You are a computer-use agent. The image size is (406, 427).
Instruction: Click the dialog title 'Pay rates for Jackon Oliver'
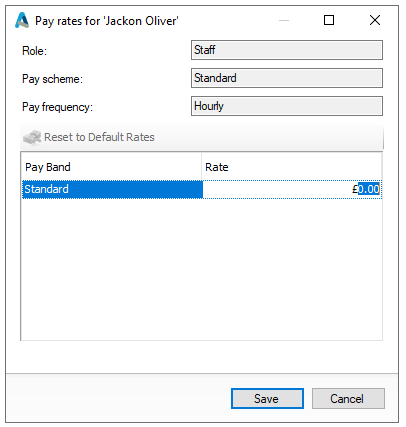pyautogui.click(x=107, y=21)
